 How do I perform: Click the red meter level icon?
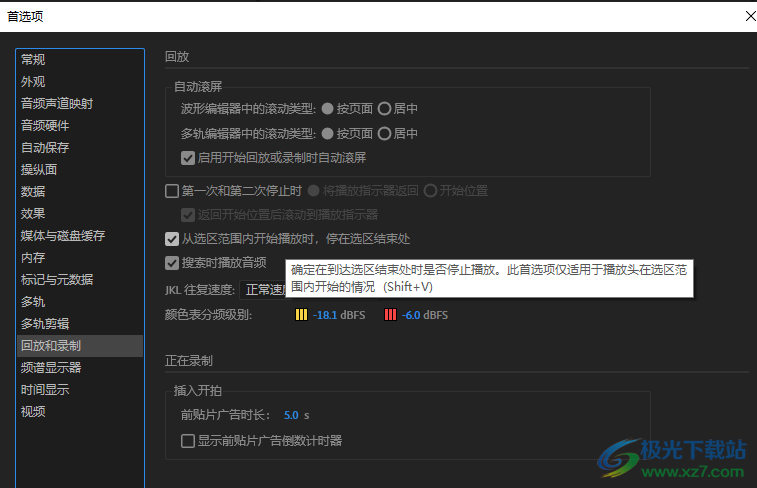[x=390, y=315]
